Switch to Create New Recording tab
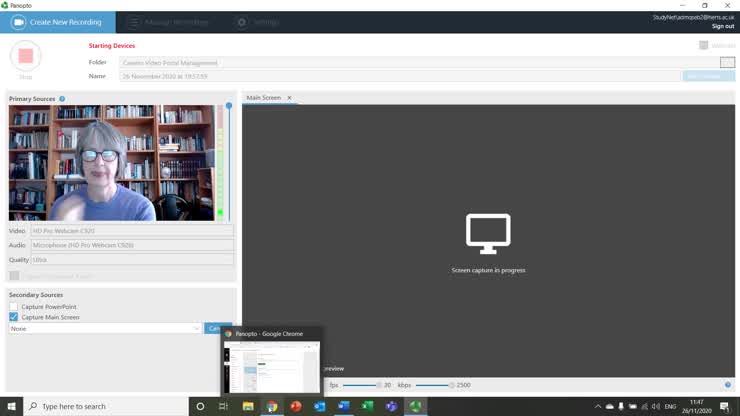The height and width of the screenshot is (416, 740). [x=57, y=22]
